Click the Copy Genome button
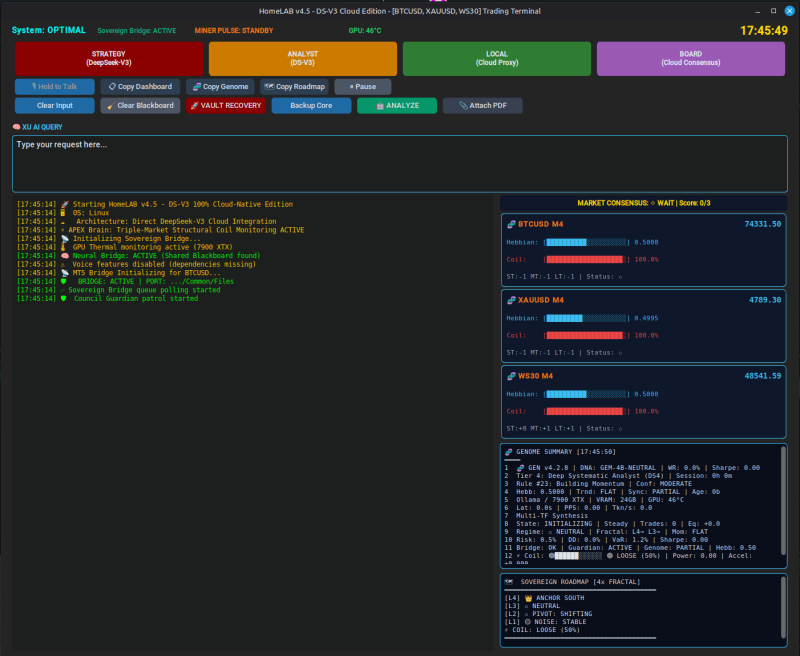This screenshot has height=656, width=800. pos(220,87)
